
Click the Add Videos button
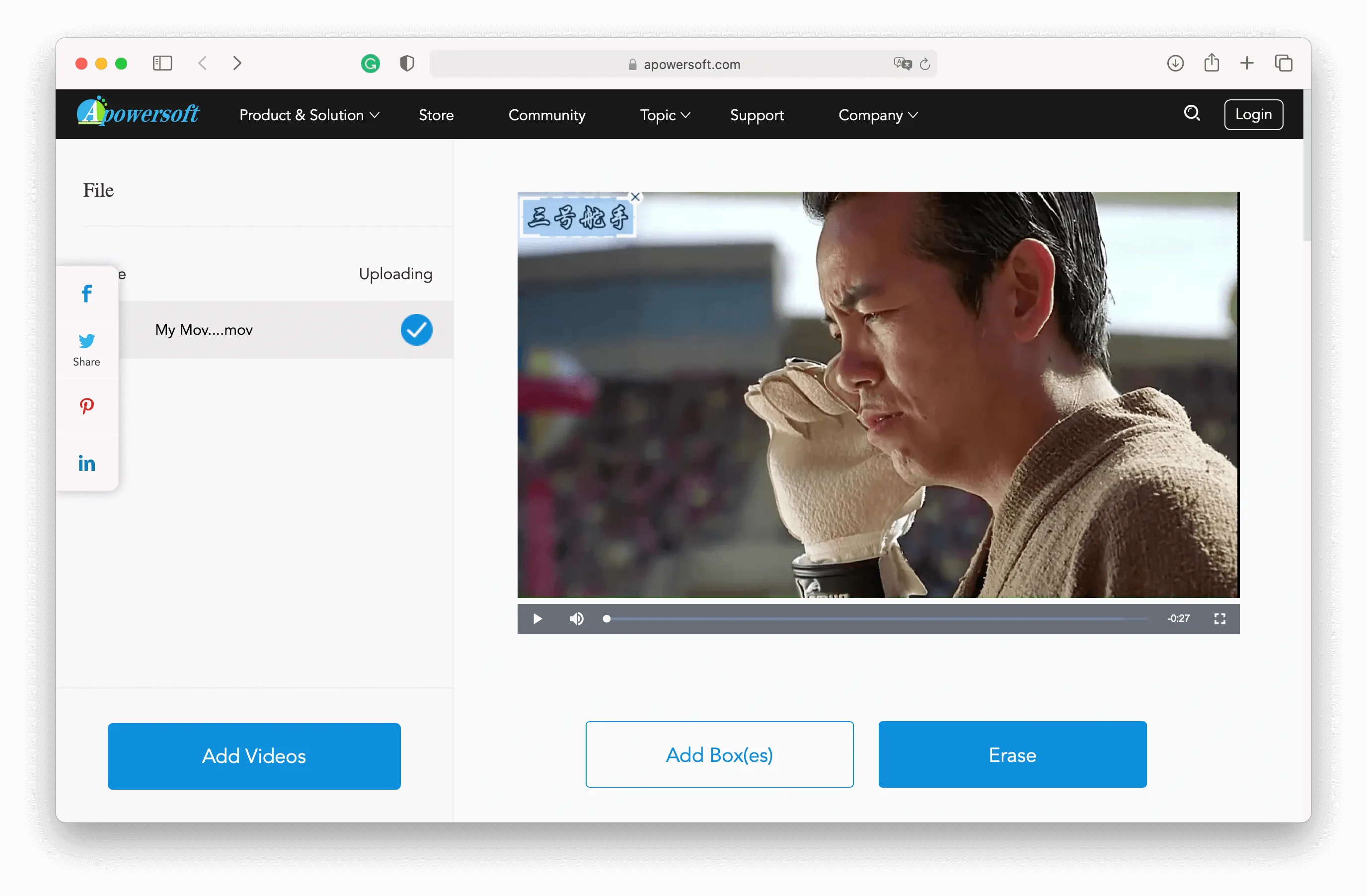click(254, 756)
